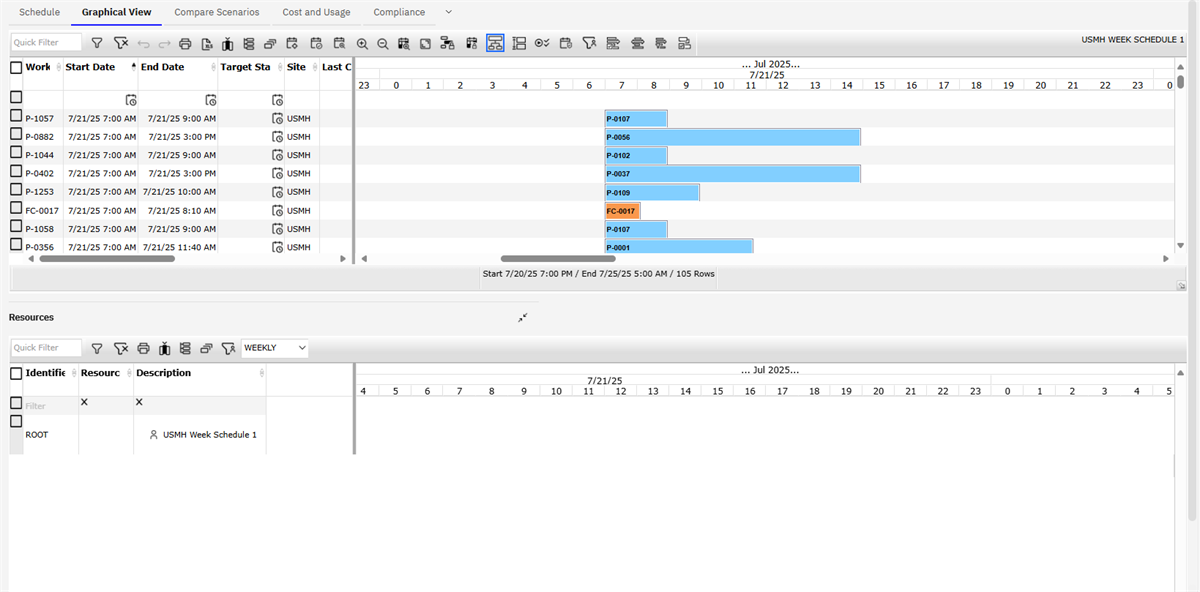This screenshot has height=592, width=1200.
Task: Open the dropdown next to the Compliance tab
Action: click(x=447, y=12)
